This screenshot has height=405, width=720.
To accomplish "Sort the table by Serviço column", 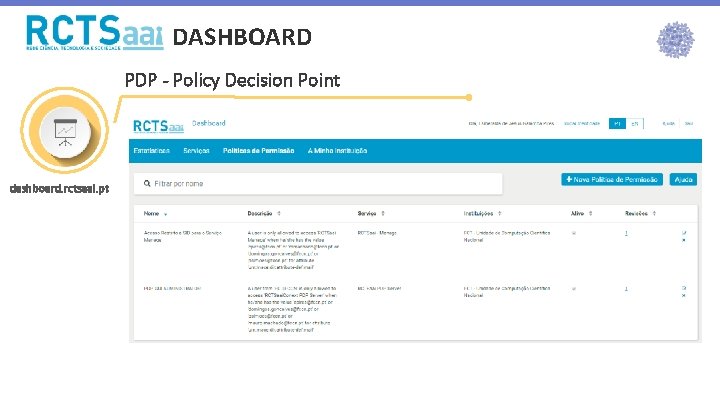I will point(371,214).
